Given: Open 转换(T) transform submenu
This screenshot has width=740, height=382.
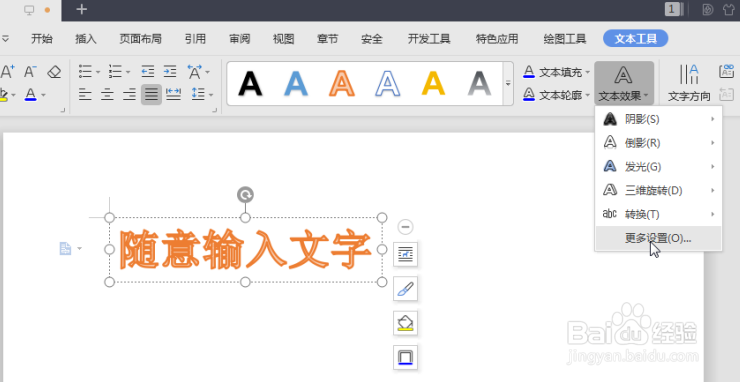Looking at the screenshot, I should point(658,214).
